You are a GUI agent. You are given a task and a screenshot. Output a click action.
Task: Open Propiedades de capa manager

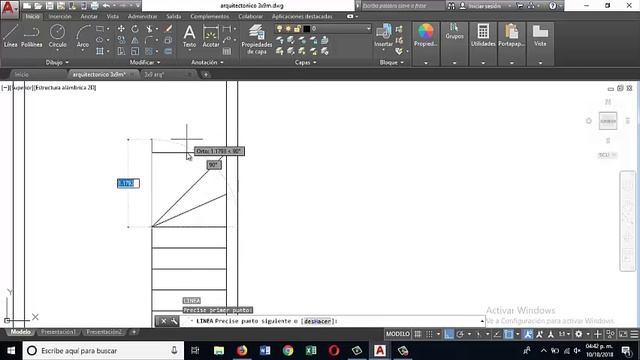click(256, 39)
